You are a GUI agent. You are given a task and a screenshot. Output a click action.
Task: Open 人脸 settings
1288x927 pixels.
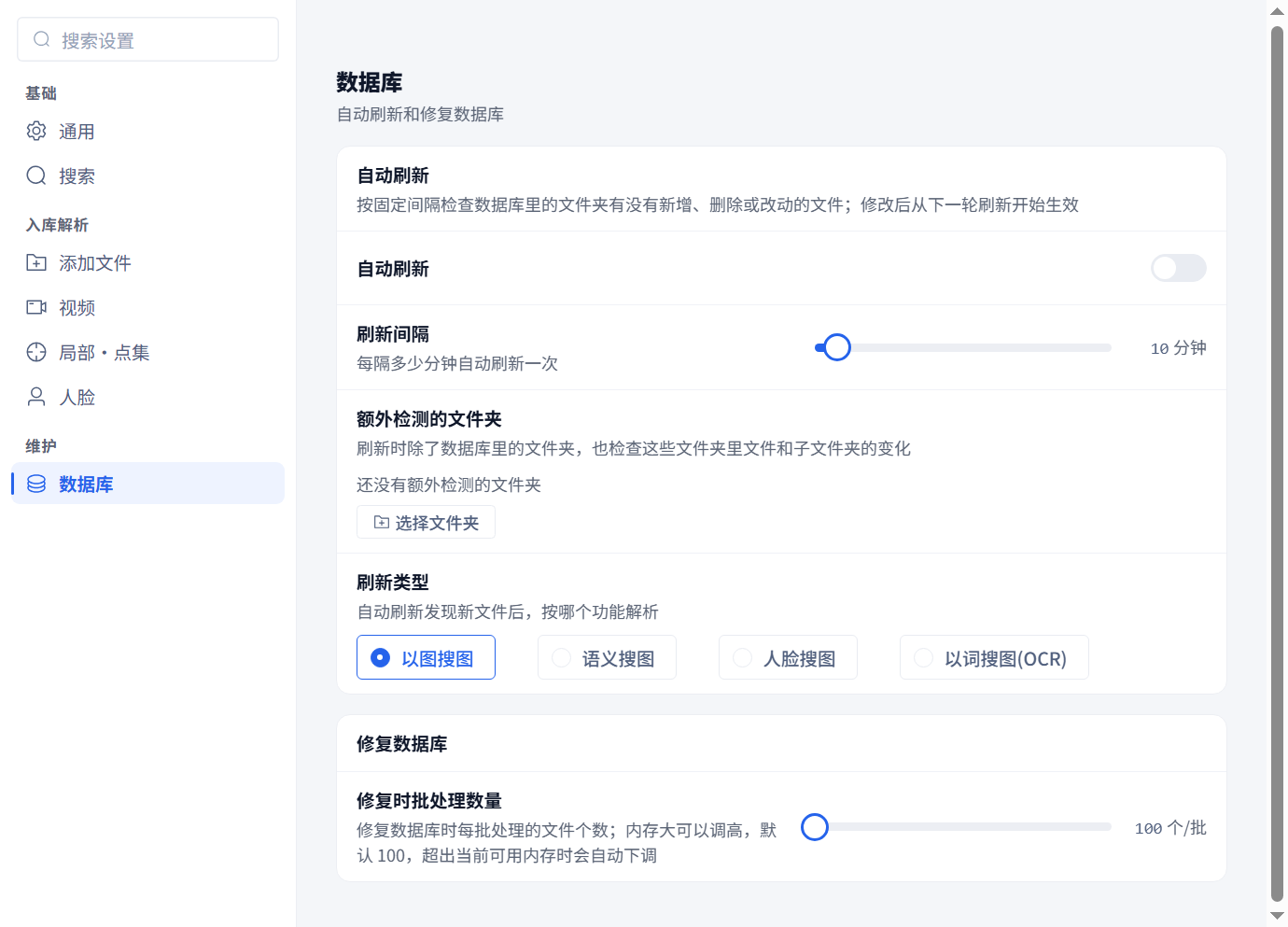[147, 398]
